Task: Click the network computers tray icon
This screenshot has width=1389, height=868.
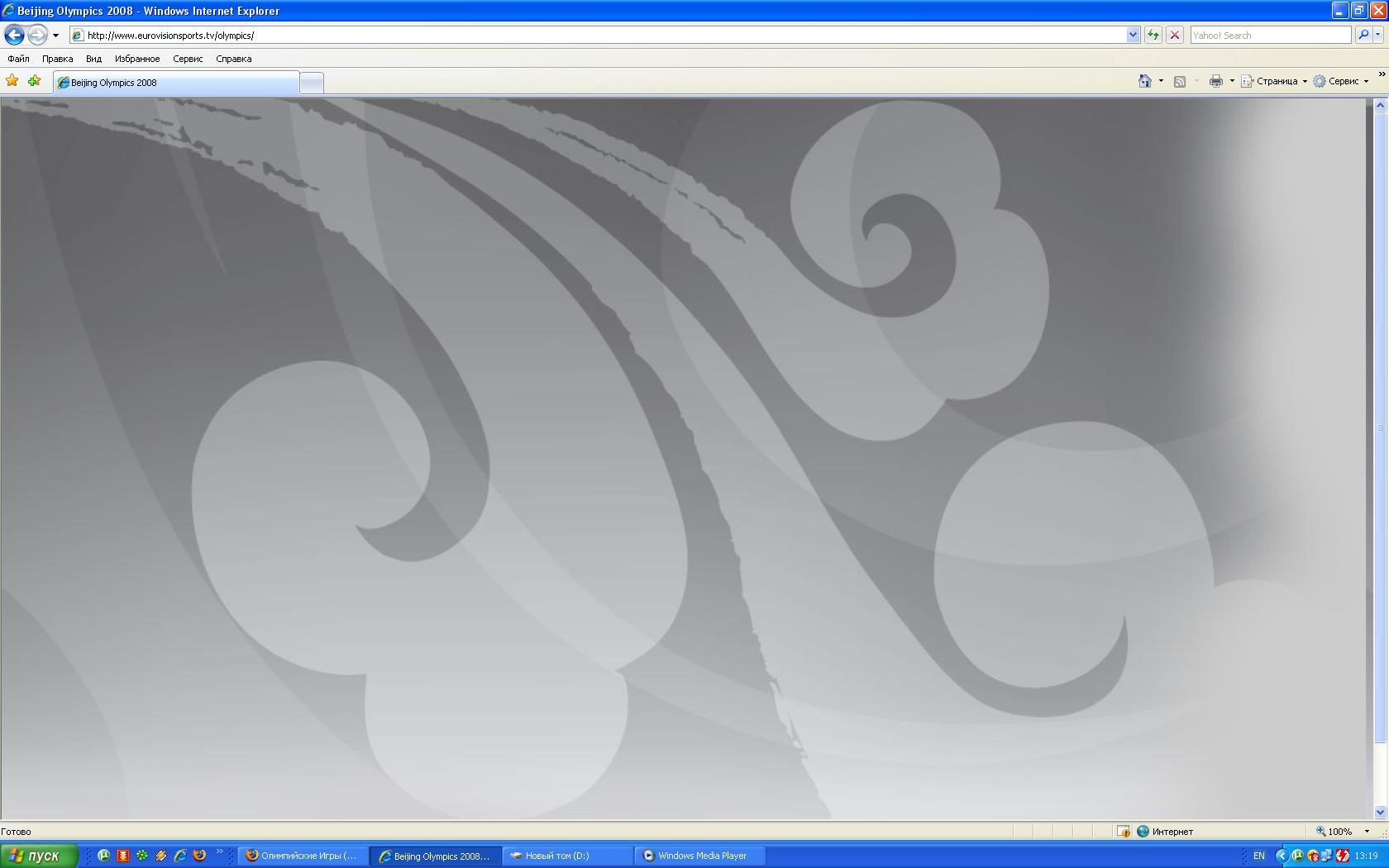Action: (1327, 856)
